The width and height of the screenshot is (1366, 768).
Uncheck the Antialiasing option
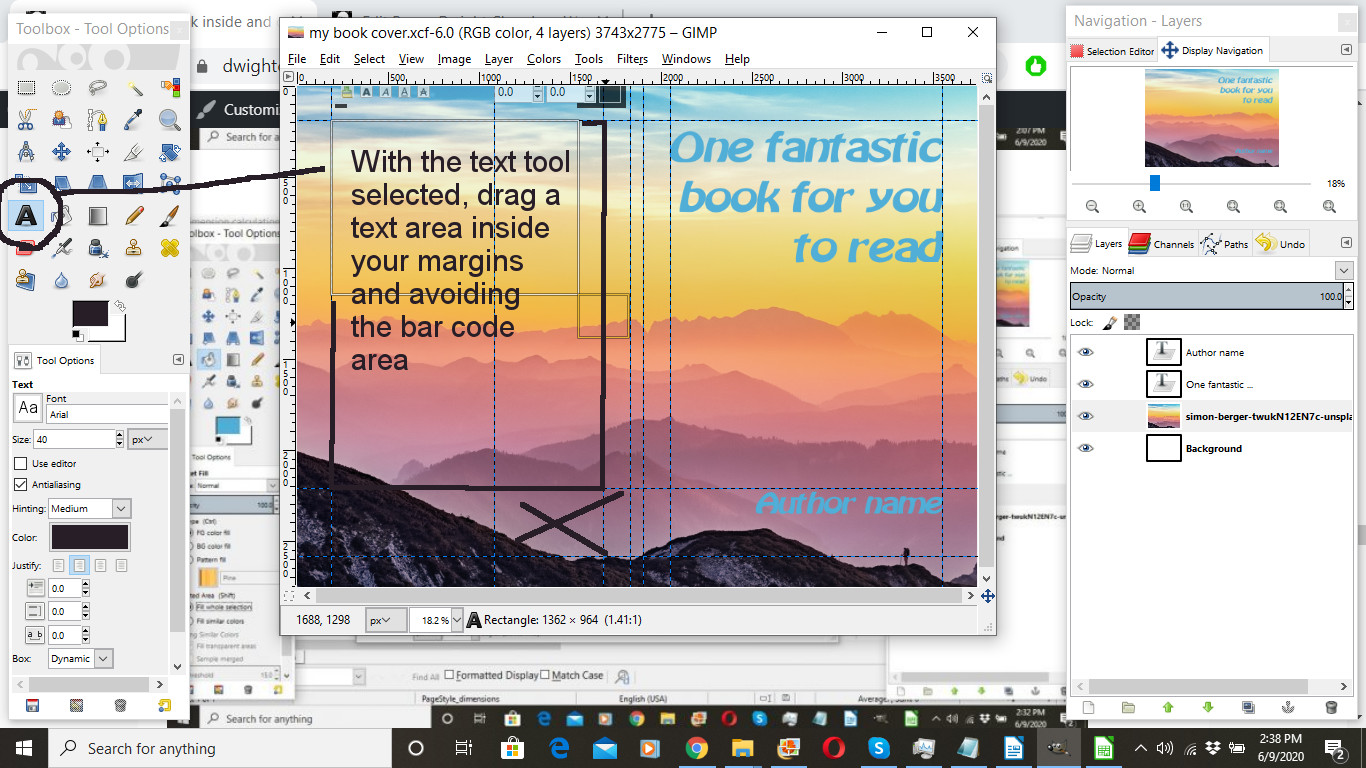[x=21, y=485]
